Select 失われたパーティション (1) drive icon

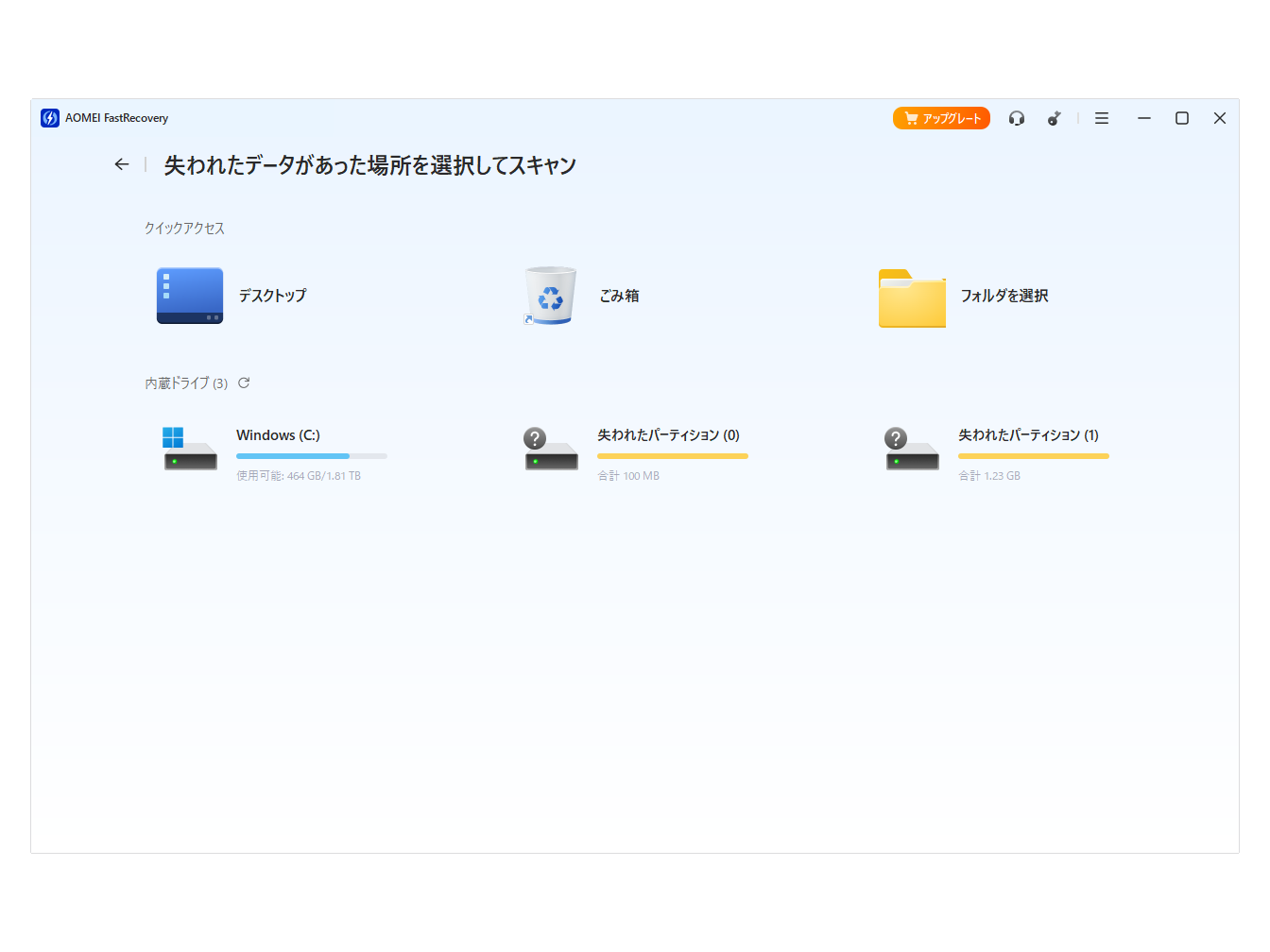[912, 449]
